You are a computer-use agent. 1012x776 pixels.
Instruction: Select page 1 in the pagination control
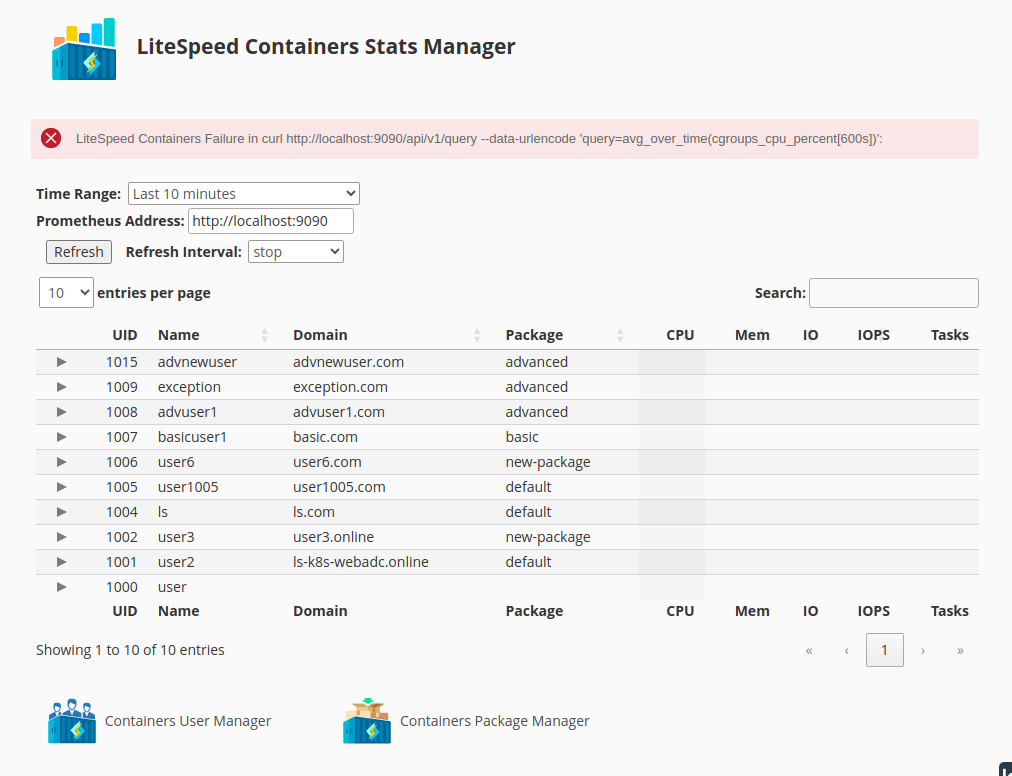[884, 649]
